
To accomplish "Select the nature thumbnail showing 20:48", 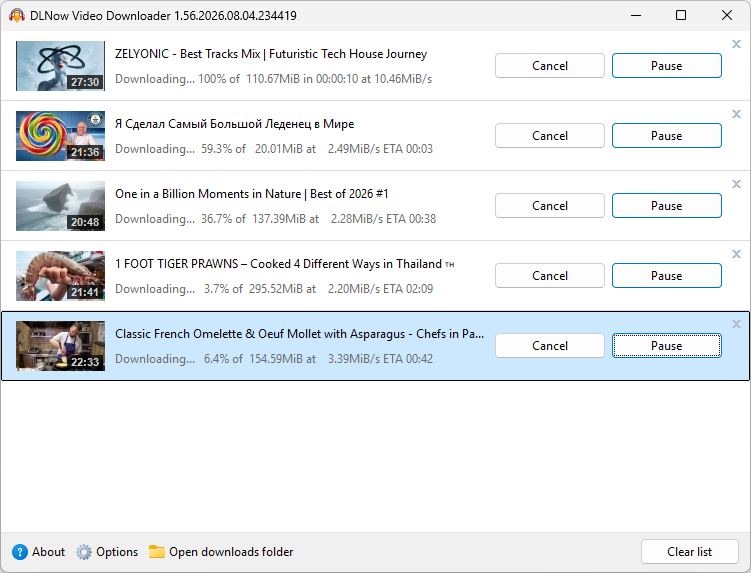I will pos(60,206).
